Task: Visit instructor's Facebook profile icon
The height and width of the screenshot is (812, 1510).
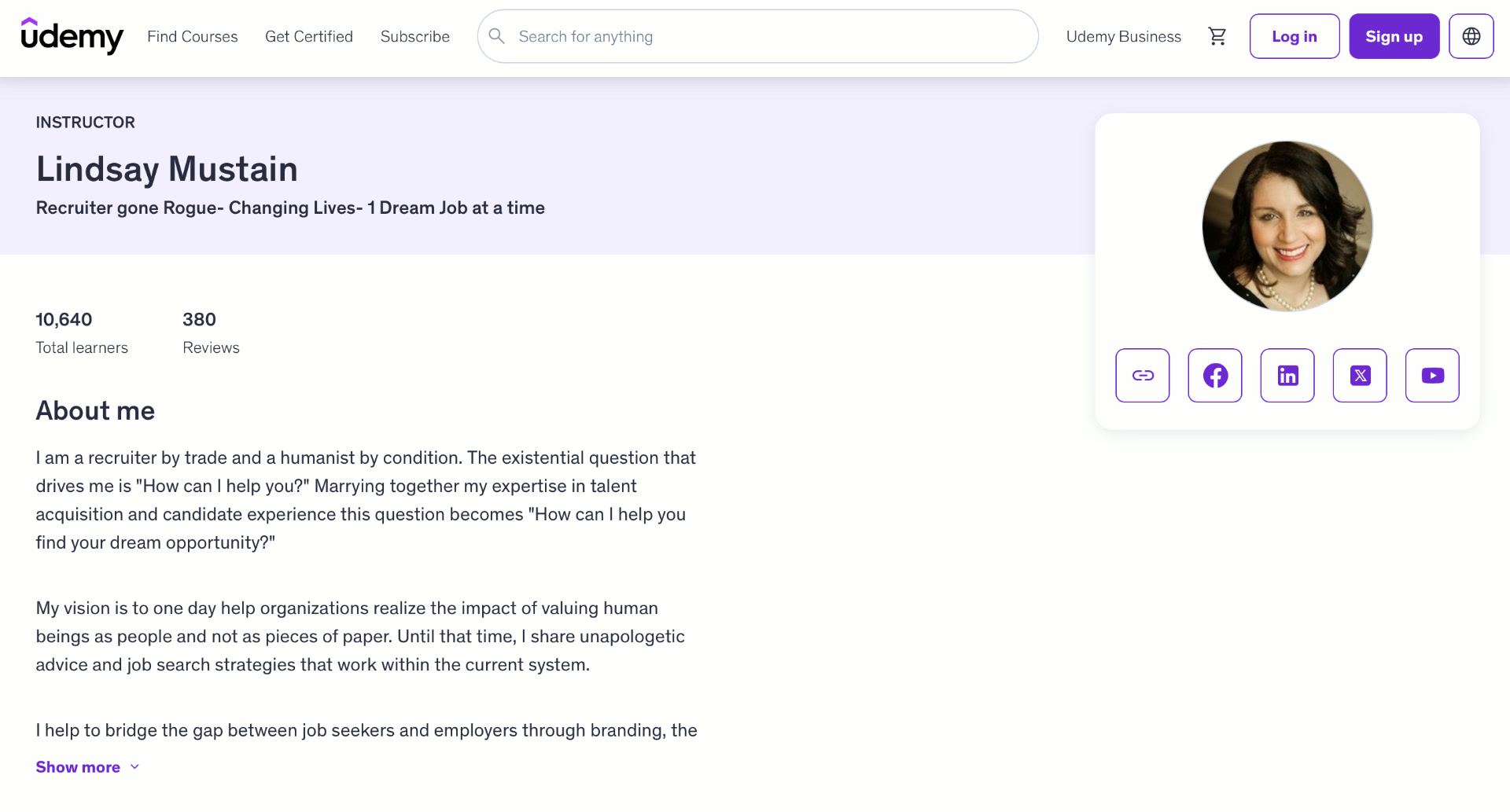Action: 1215,376
